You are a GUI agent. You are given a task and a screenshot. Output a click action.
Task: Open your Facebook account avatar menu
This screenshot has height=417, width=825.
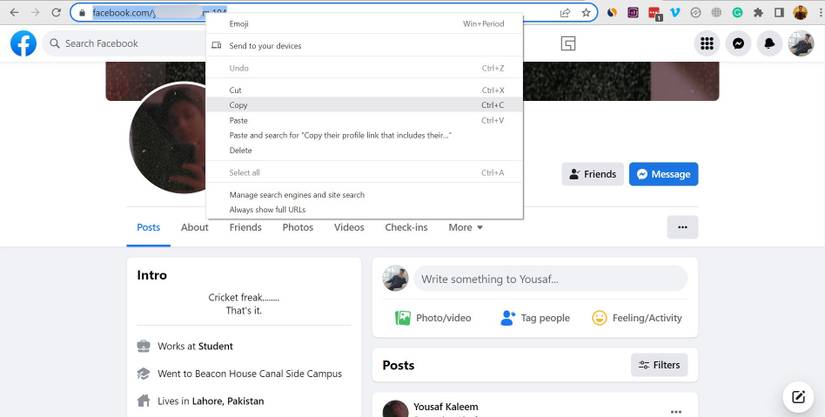pos(801,44)
